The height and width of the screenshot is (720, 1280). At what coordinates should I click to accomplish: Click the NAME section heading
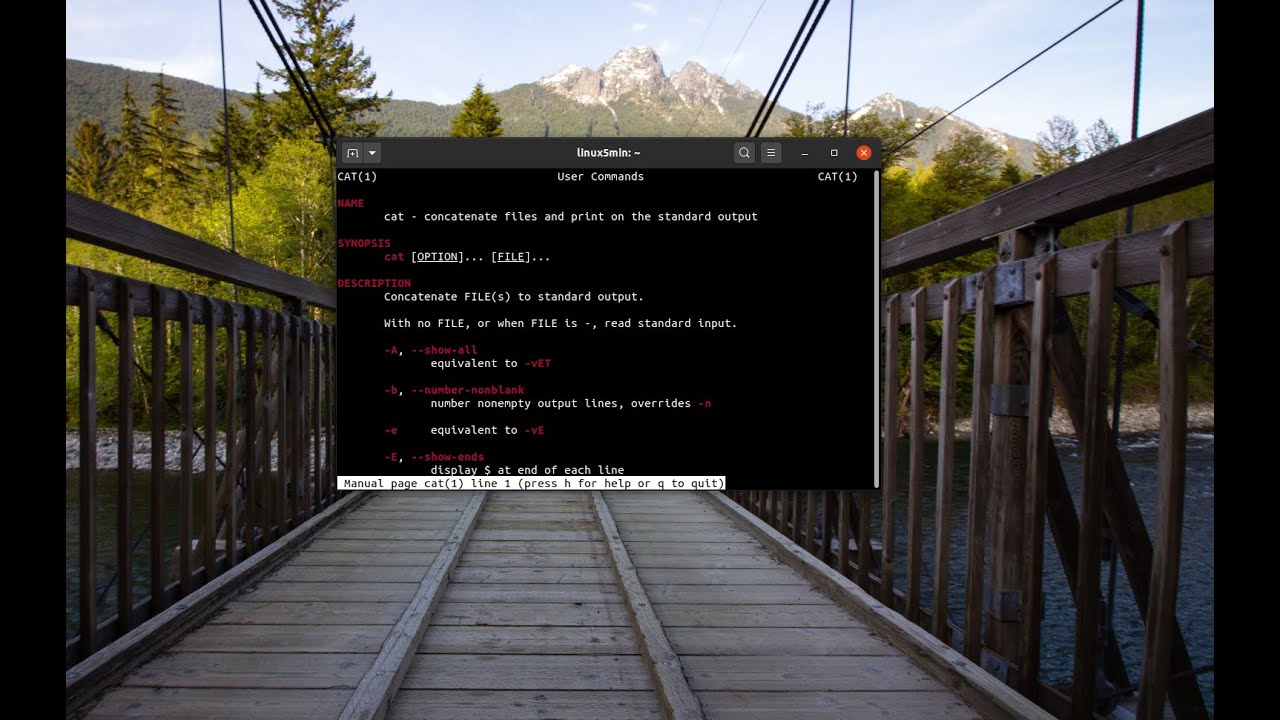click(351, 203)
